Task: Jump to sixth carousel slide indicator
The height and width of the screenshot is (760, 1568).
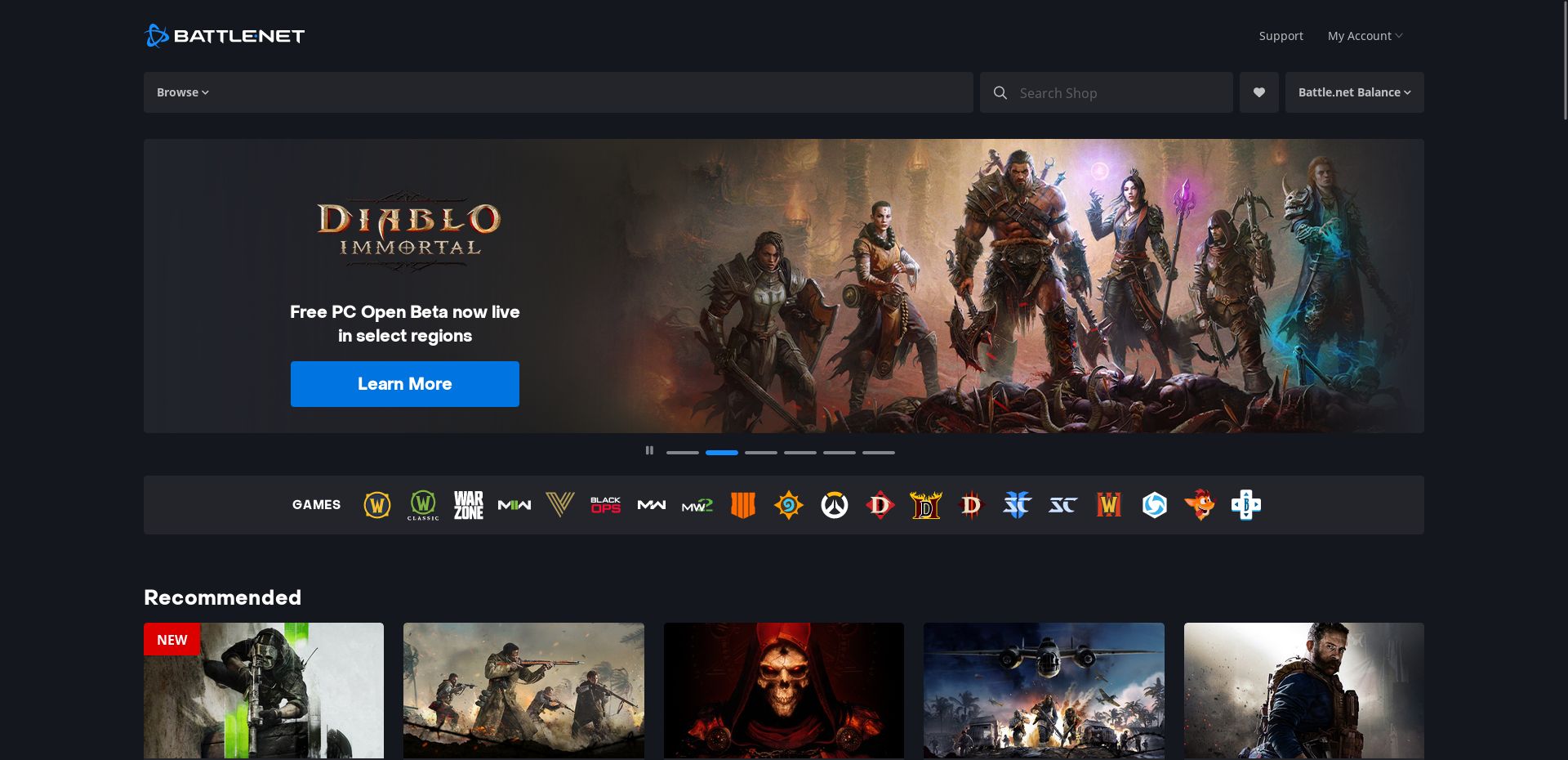Action: click(879, 452)
